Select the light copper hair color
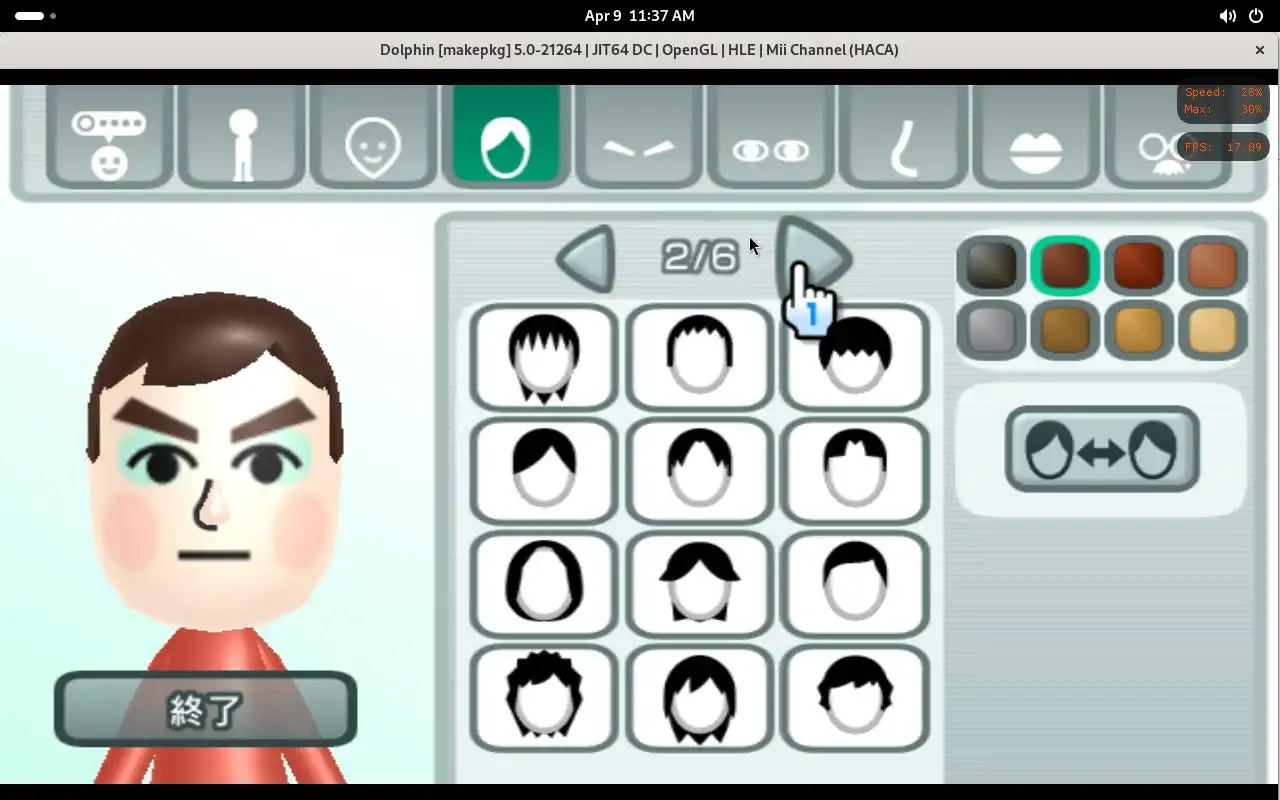Image resolution: width=1280 pixels, height=800 pixels. (1213, 265)
